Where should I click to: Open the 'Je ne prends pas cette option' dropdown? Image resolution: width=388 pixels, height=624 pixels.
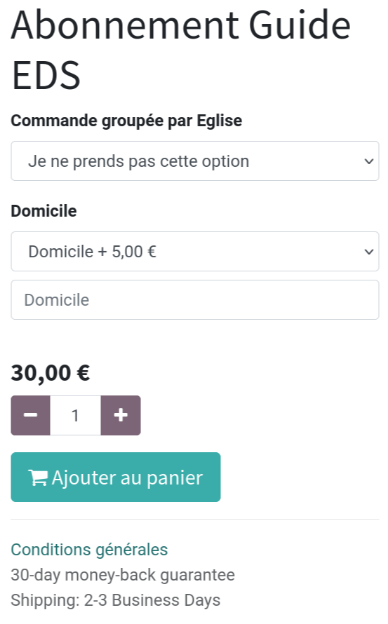pos(195,161)
